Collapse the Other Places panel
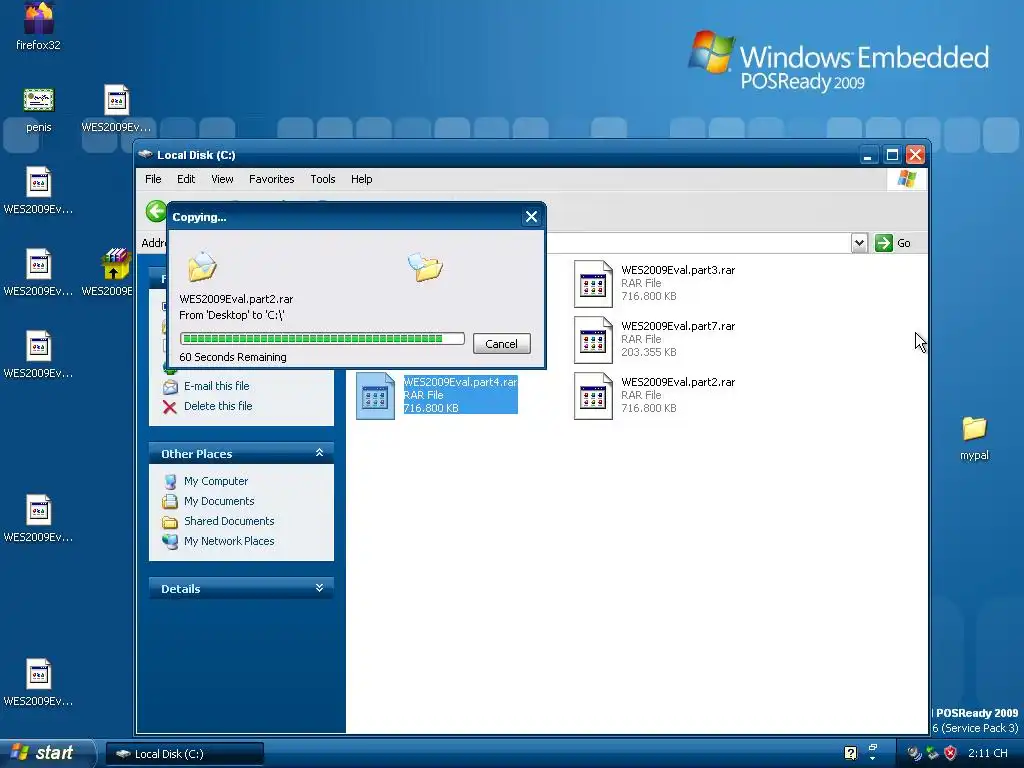 (x=319, y=453)
